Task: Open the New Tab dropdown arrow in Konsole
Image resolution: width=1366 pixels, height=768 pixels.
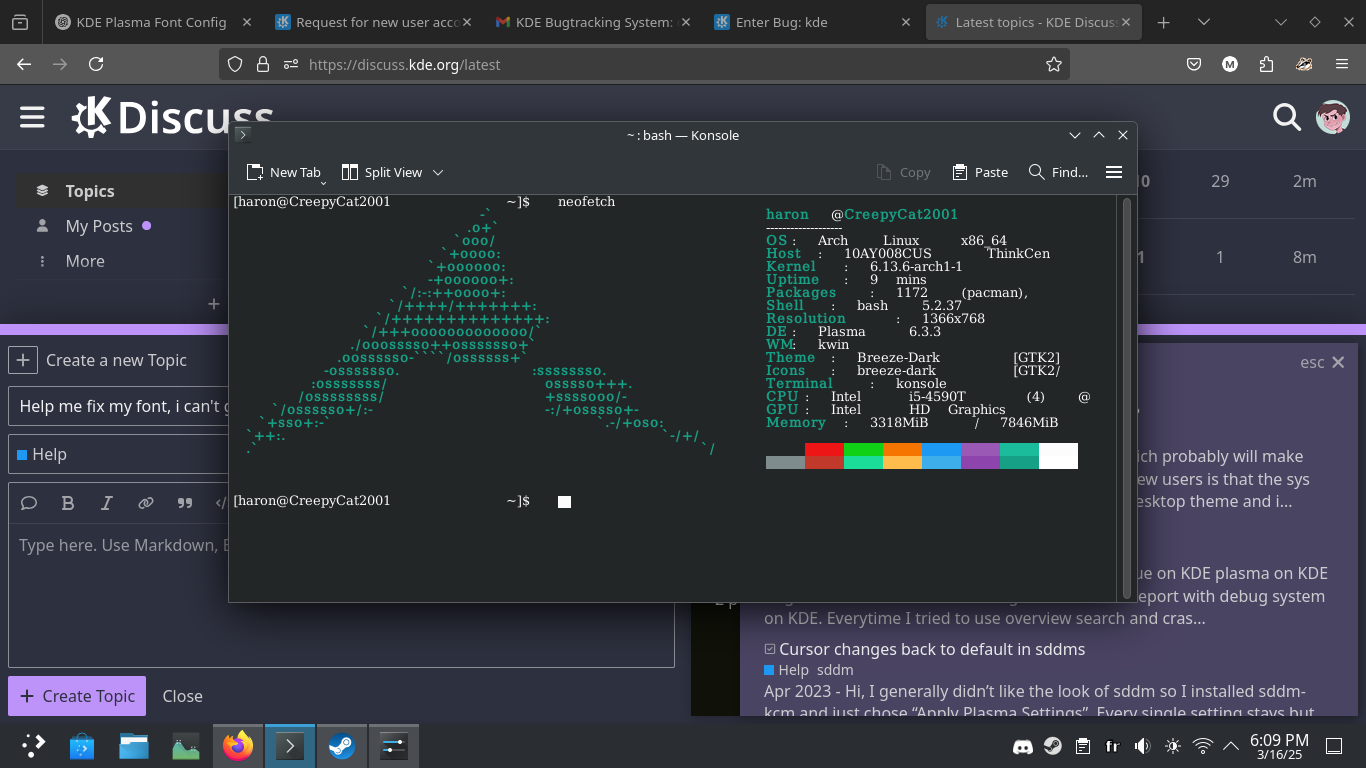Action: (324, 182)
